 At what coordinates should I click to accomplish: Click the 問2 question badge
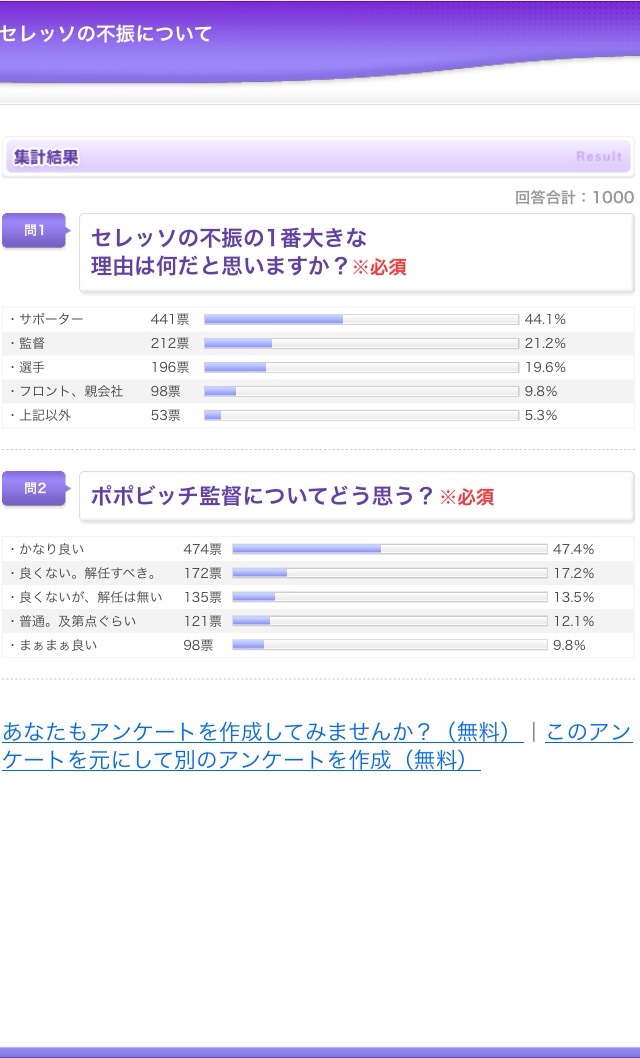point(35,489)
